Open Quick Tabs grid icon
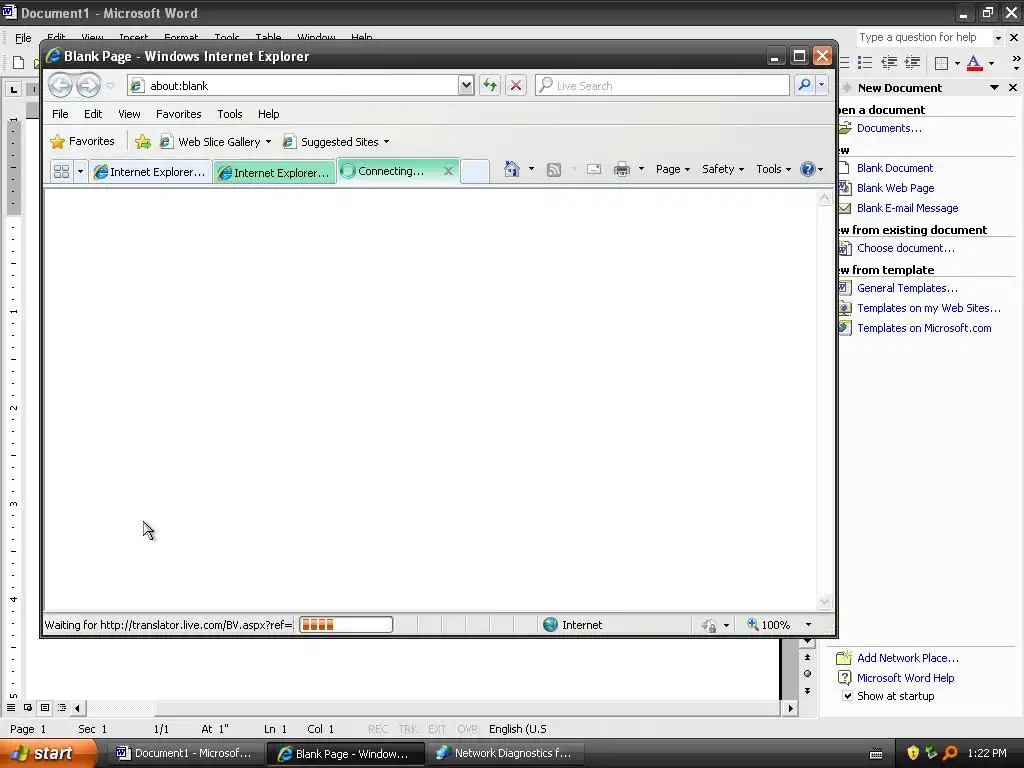The width and height of the screenshot is (1024, 768). click(61, 172)
